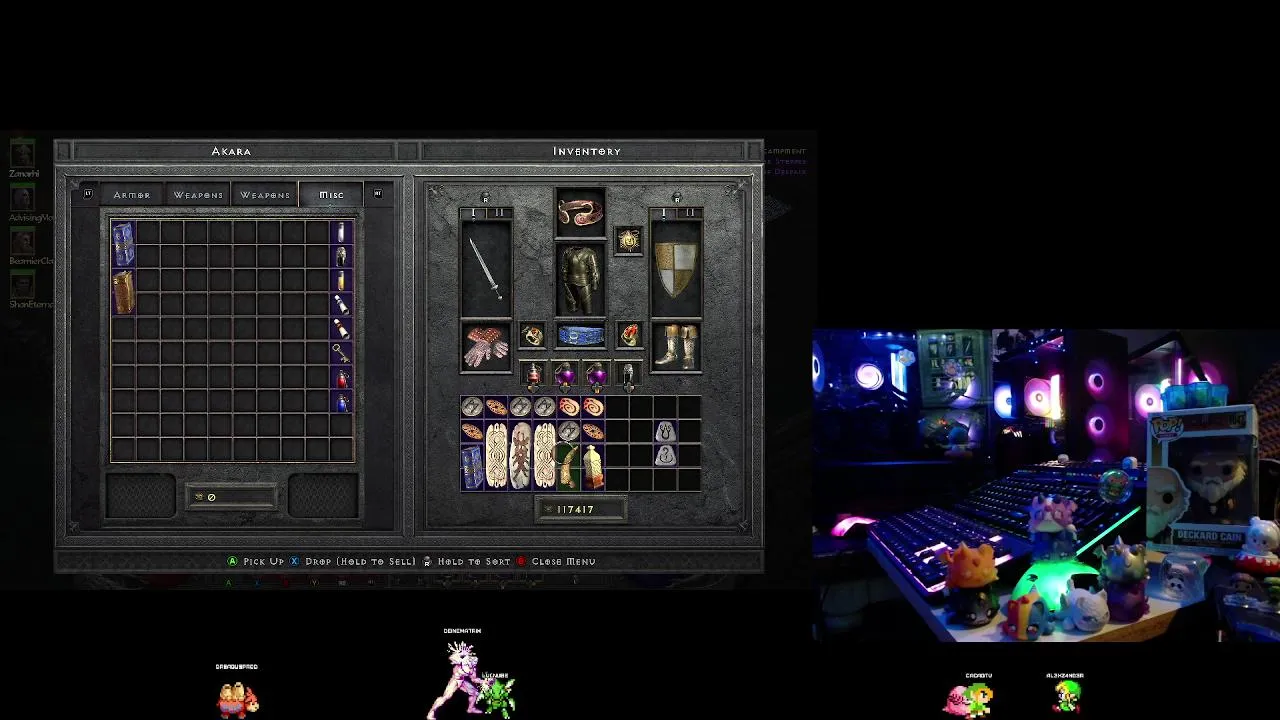
Task: Open the Misc tab in Akara's shop
Action: (x=331, y=195)
